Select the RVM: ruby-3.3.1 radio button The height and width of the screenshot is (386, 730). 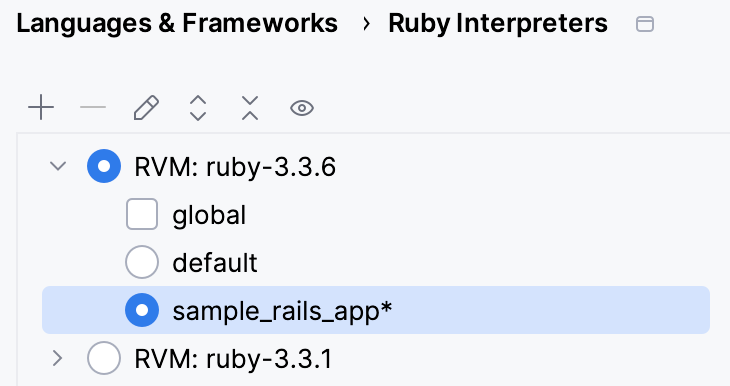click(x=104, y=358)
